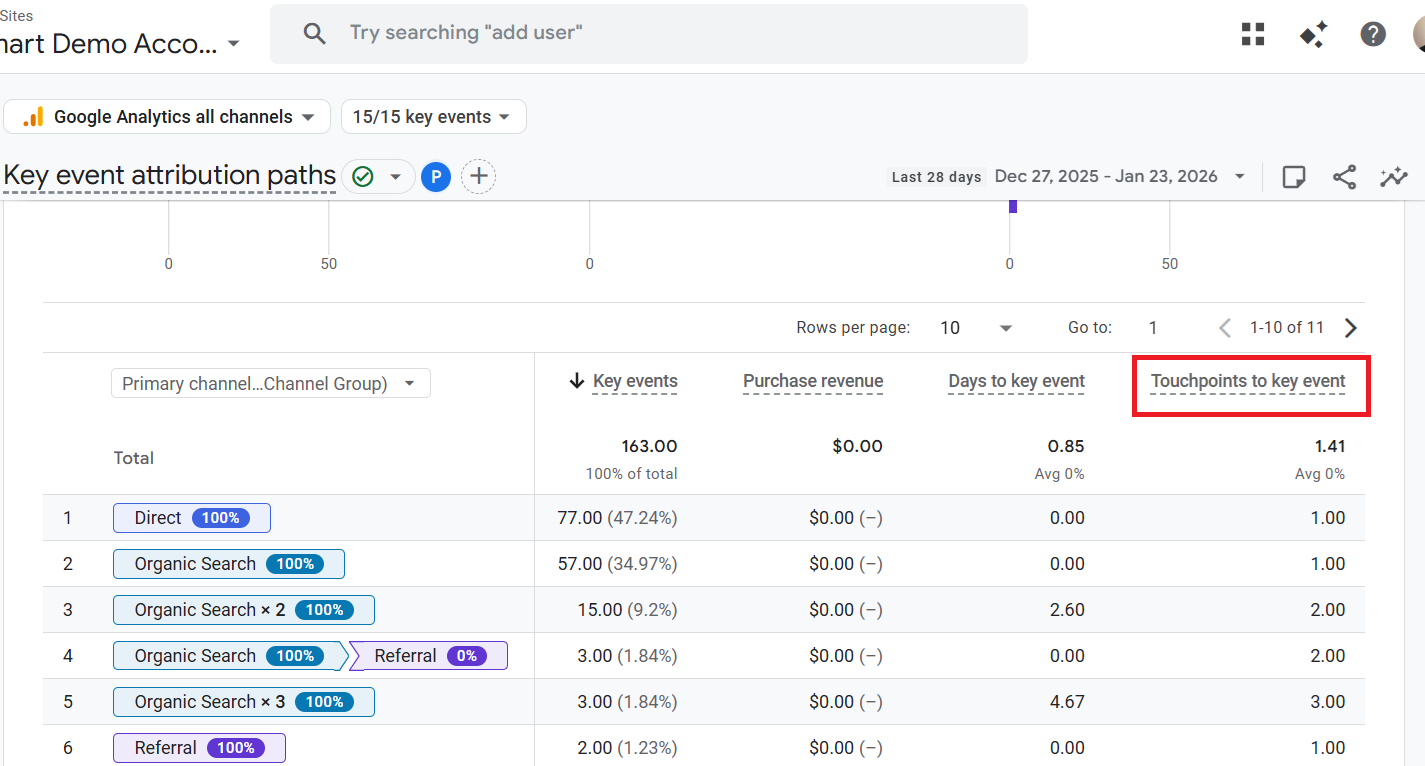Open the date range picker
Image resolution: width=1425 pixels, height=766 pixels.
pos(1119,177)
